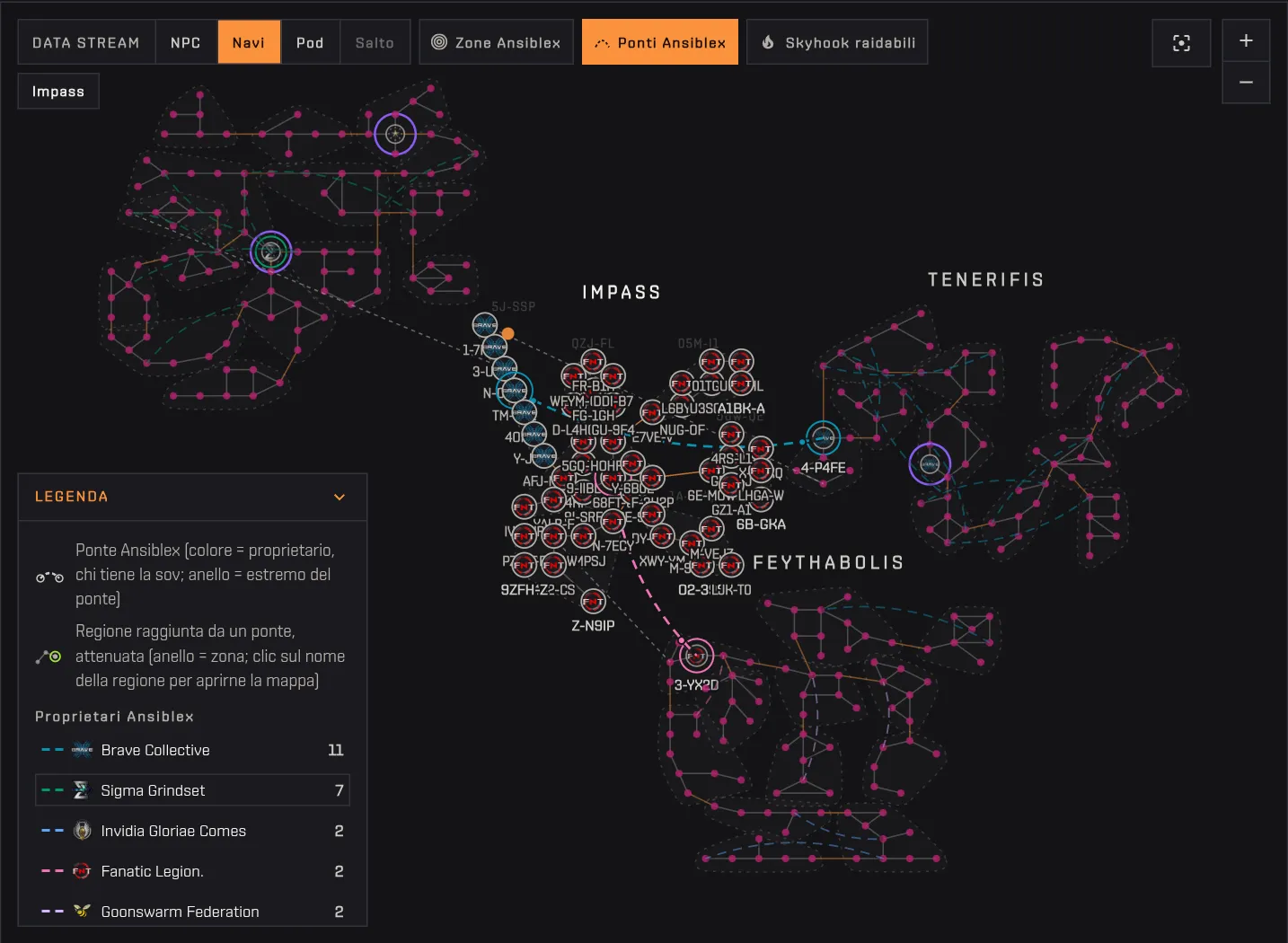1288x943 pixels.
Task: Fit the map to the view
Action: (x=1181, y=43)
